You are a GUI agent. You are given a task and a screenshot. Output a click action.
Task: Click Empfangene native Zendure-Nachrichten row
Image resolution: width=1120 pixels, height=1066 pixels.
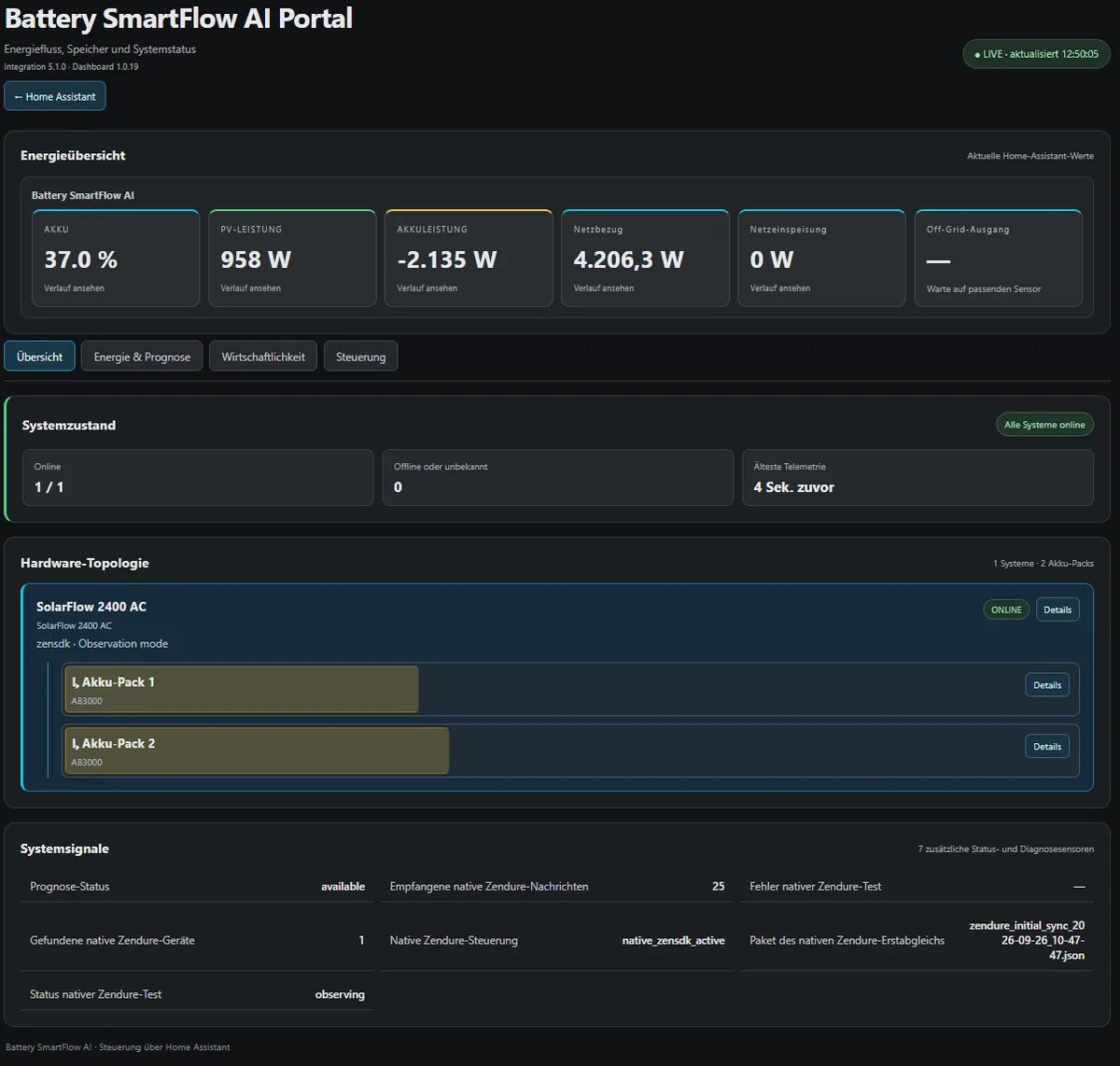click(x=557, y=887)
